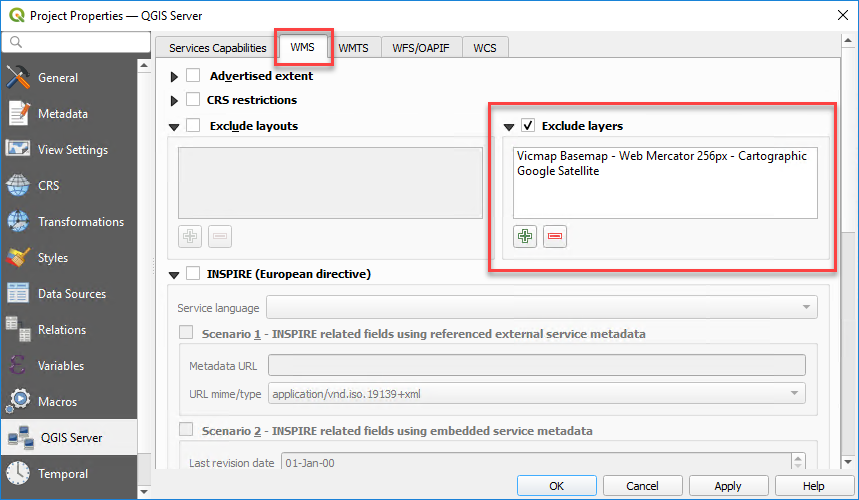Click the OK button

point(557,486)
